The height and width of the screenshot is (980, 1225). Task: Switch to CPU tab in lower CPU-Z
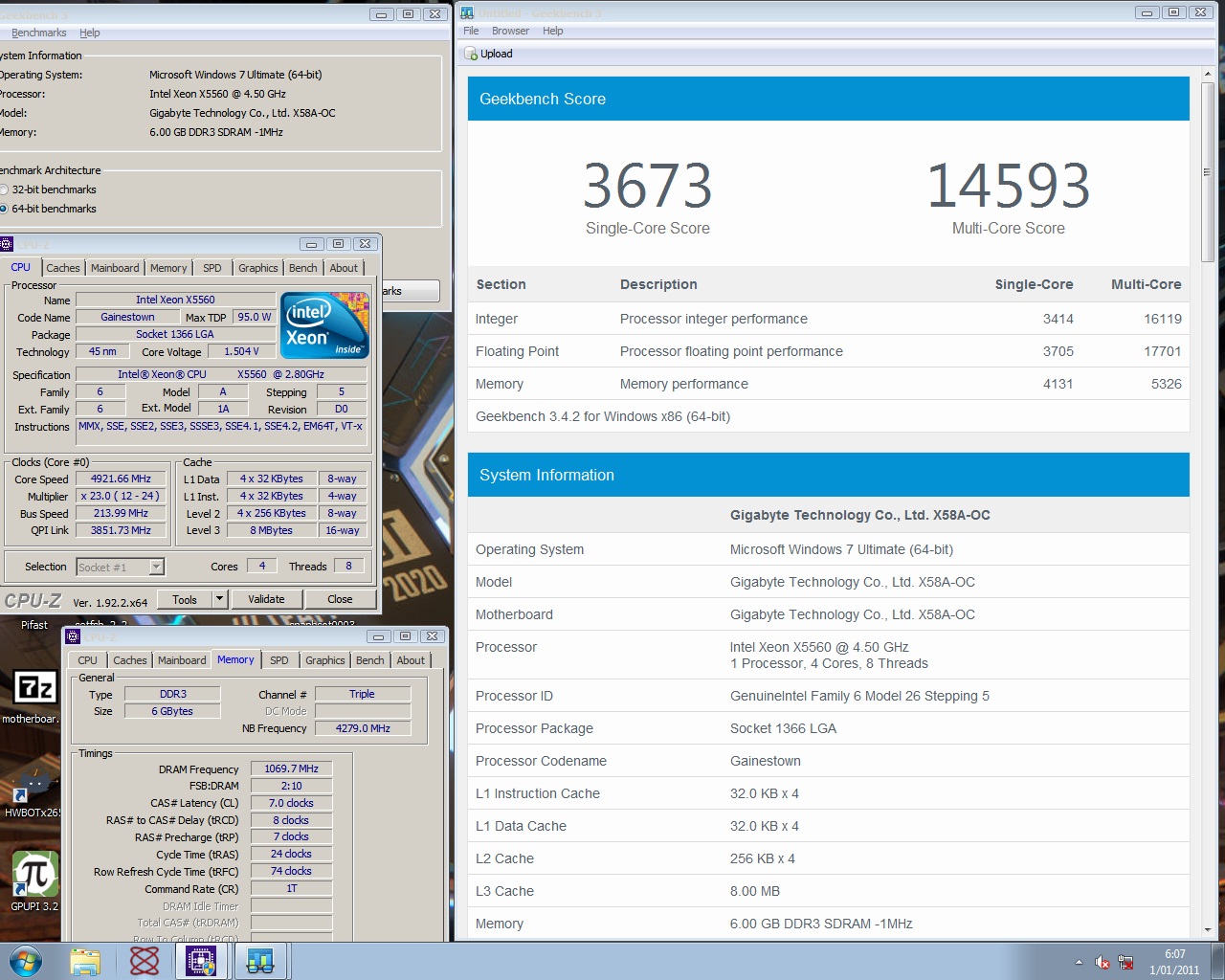[x=88, y=660]
